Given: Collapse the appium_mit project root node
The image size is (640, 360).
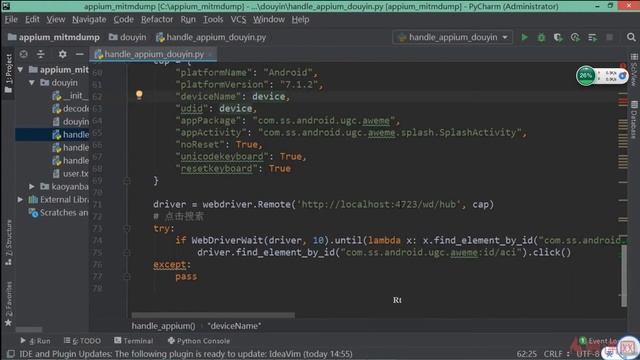Looking at the screenshot, I should tap(20, 69).
